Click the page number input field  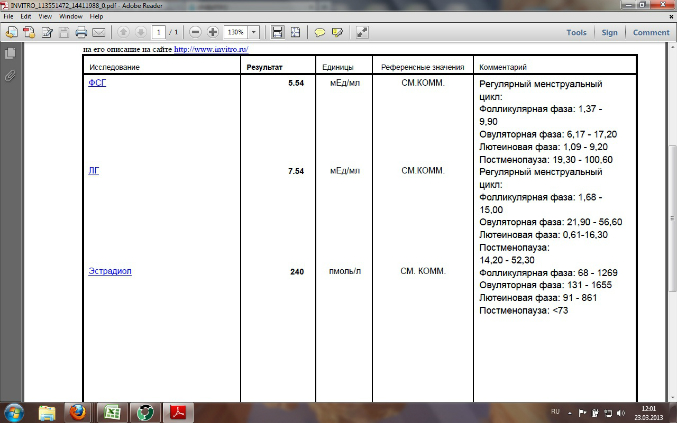tap(158, 32)
